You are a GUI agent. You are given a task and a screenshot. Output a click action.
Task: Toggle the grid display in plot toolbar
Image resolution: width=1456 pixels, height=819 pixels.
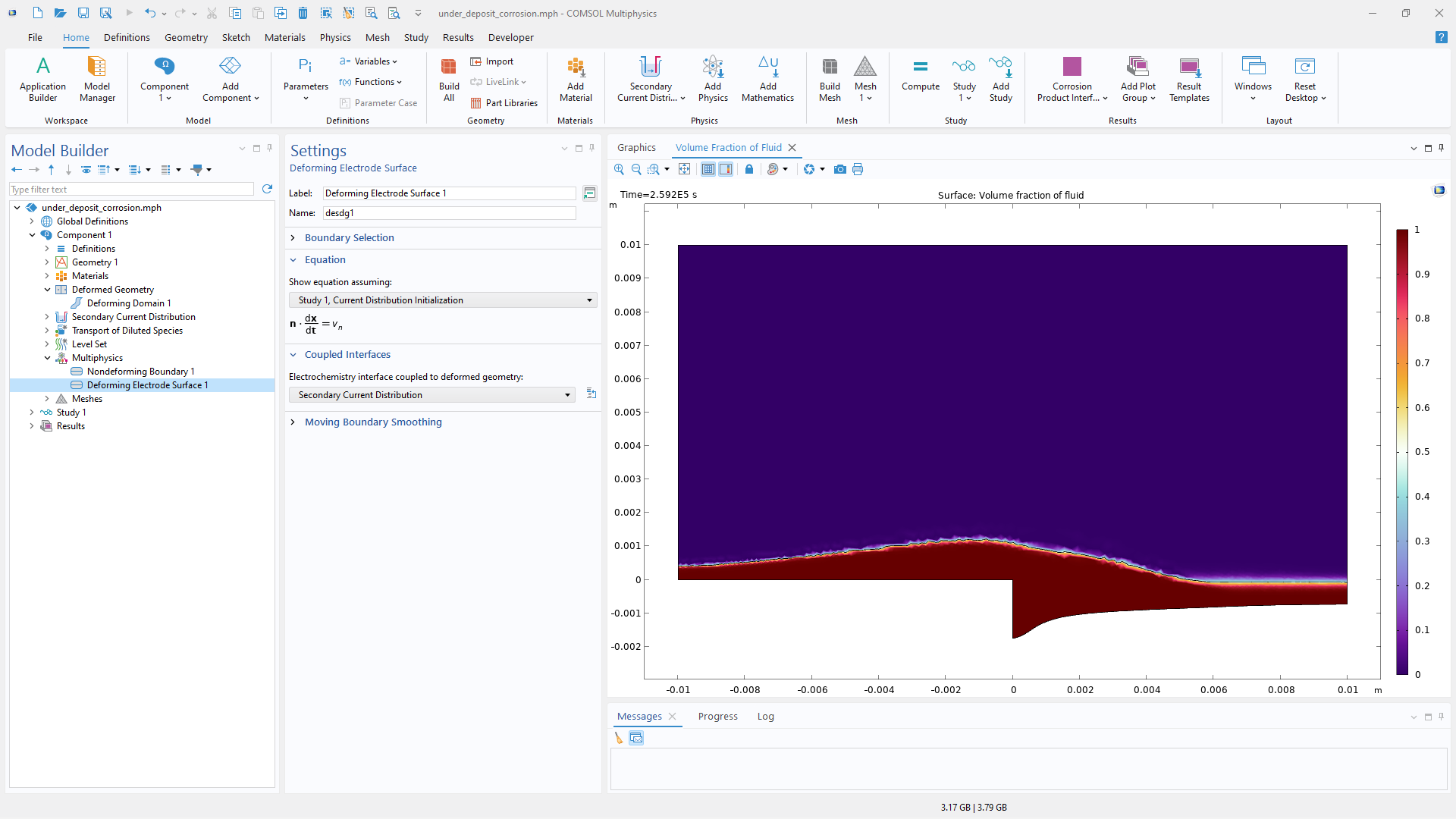pos(708,169)
